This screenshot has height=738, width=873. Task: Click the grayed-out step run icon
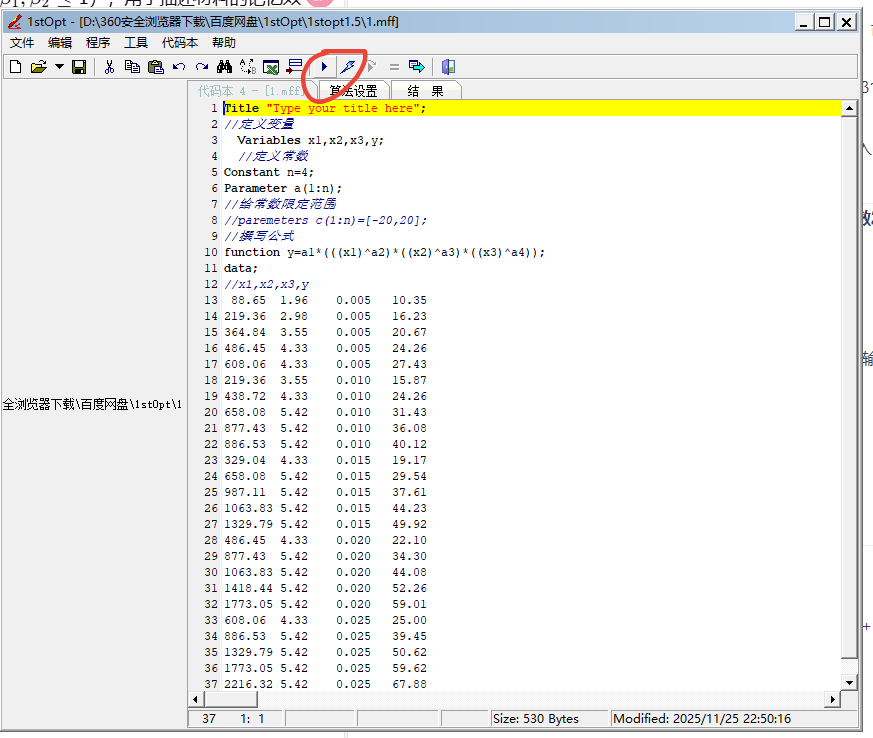(x=371, y=67)
